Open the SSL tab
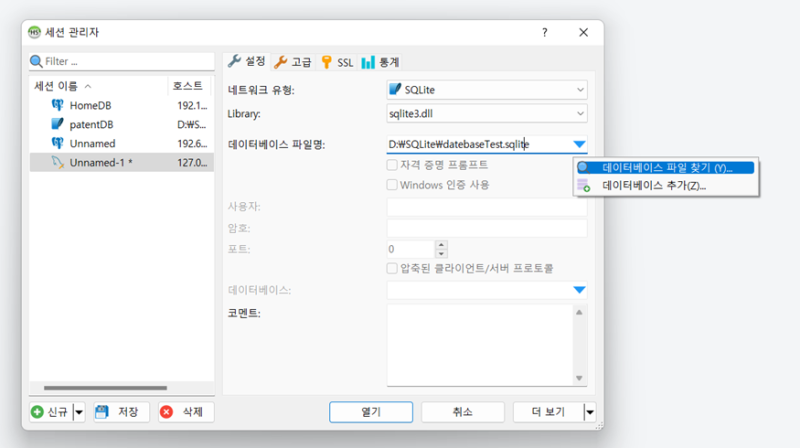Image resolution: width=800 pixels, height=448 pixels. (337, 62)
